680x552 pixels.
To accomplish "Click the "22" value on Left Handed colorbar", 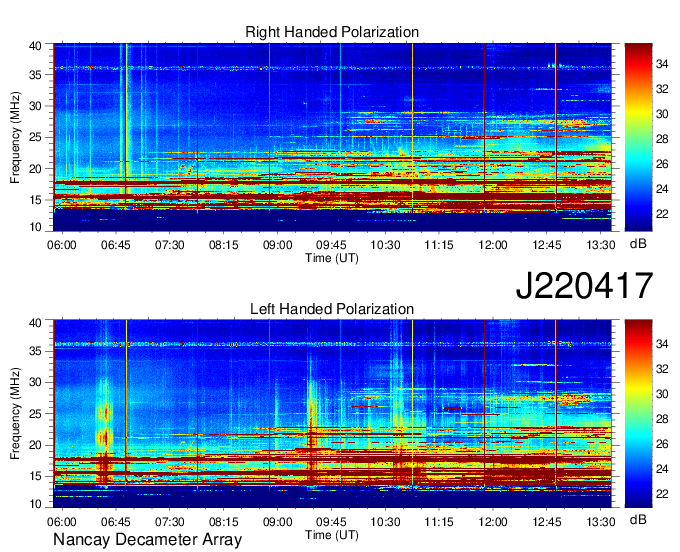I will point(662,494).
